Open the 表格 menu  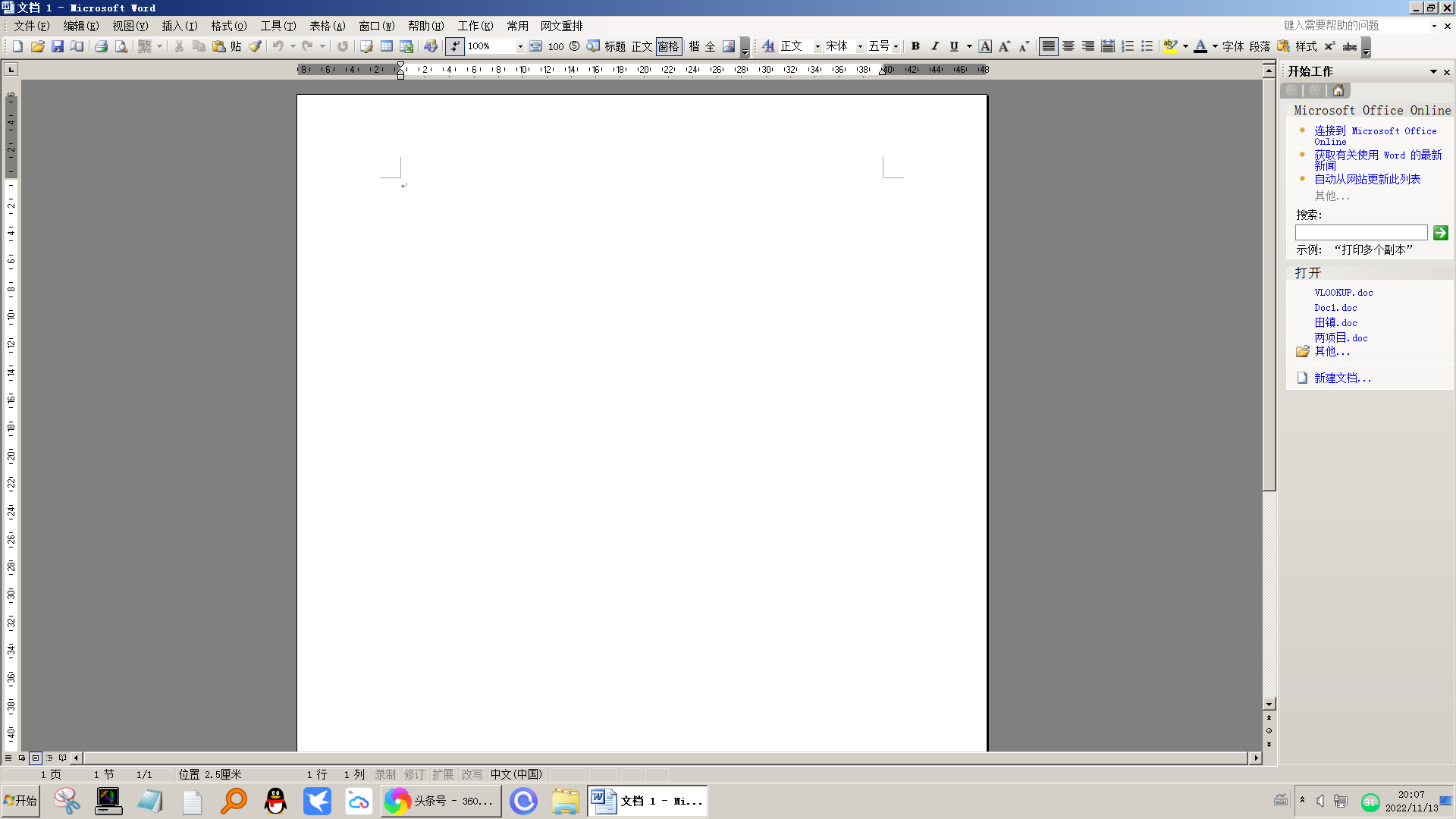click(327, 26)
